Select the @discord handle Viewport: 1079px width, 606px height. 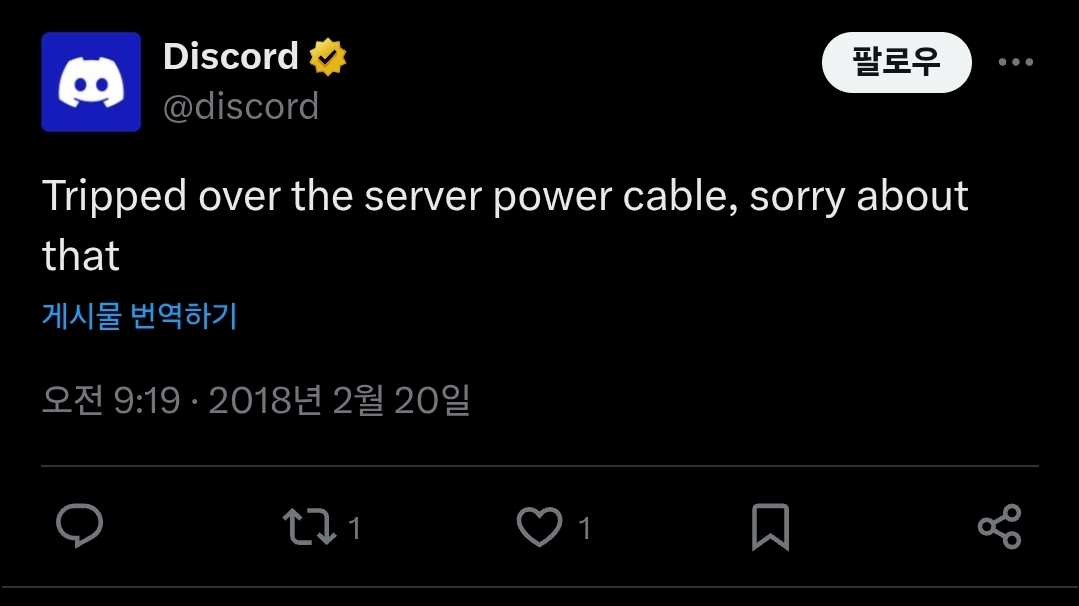coord(241,106)
